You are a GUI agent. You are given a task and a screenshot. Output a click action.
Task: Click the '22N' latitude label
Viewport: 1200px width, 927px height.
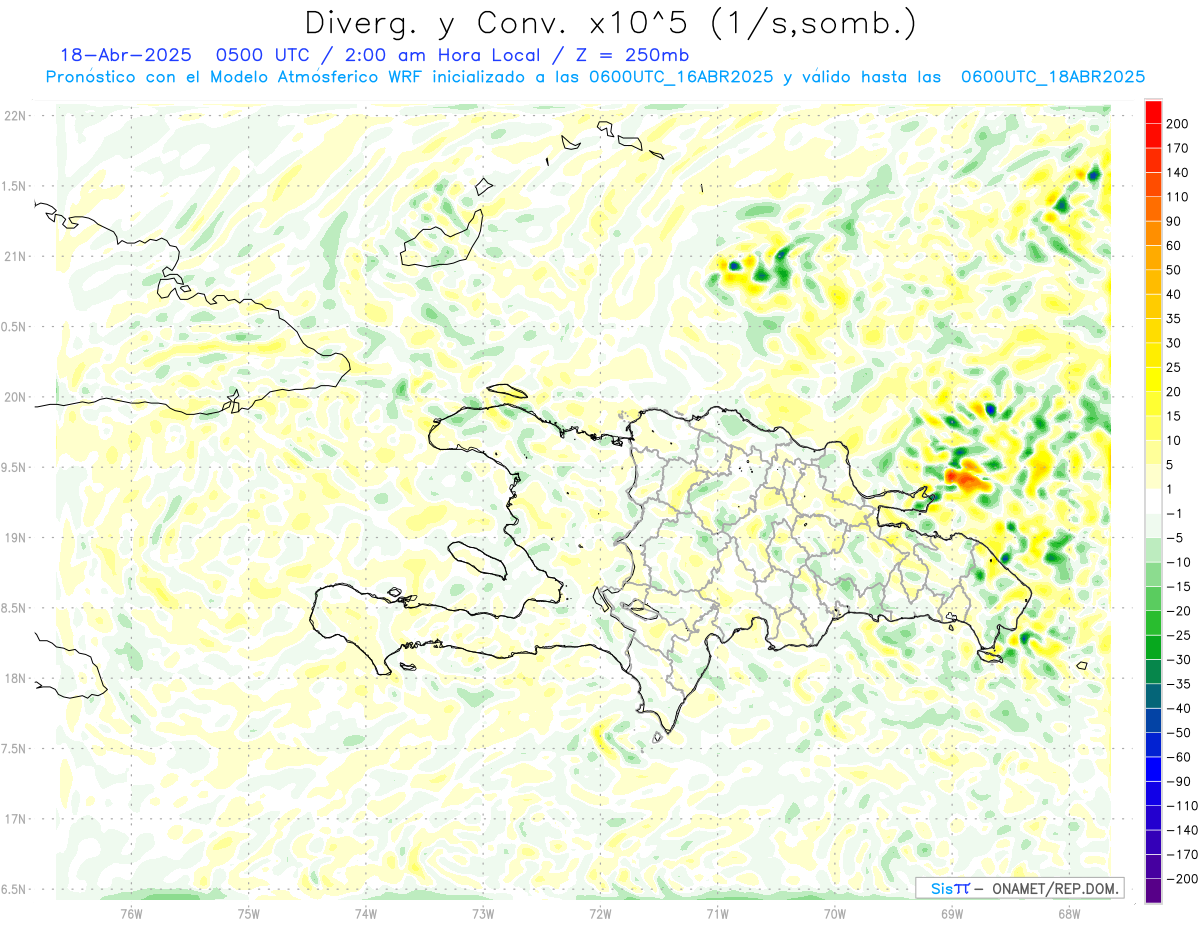pos(15,116)
